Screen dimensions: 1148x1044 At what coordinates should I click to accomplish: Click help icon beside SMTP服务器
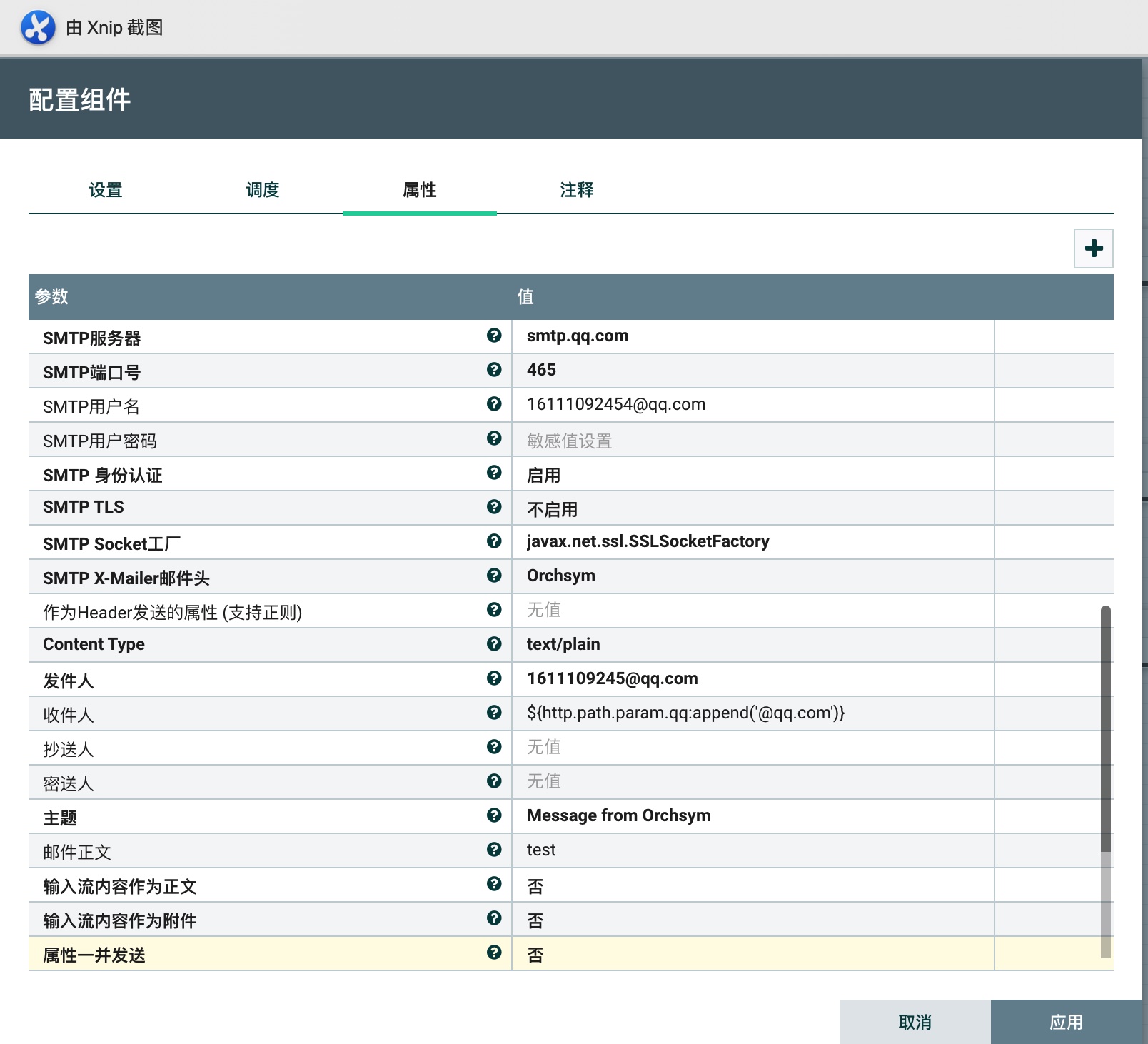(x=494, y=336)
